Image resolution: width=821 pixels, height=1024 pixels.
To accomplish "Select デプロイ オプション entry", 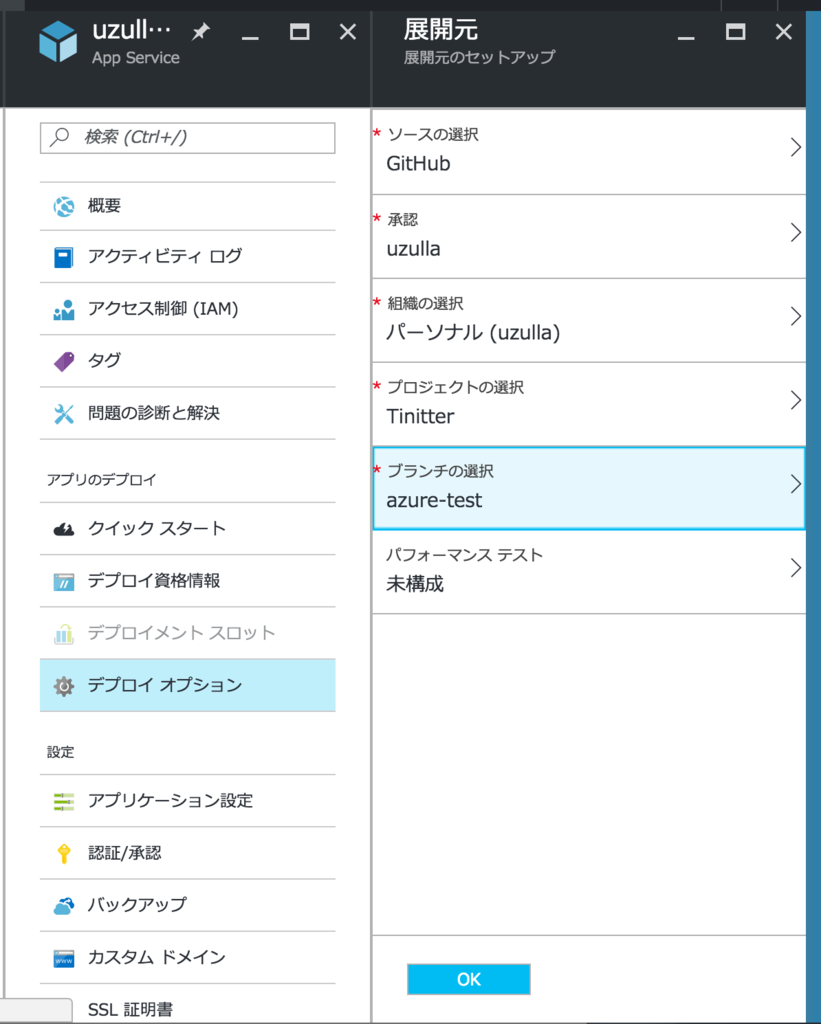I will [x=187, y=685].
